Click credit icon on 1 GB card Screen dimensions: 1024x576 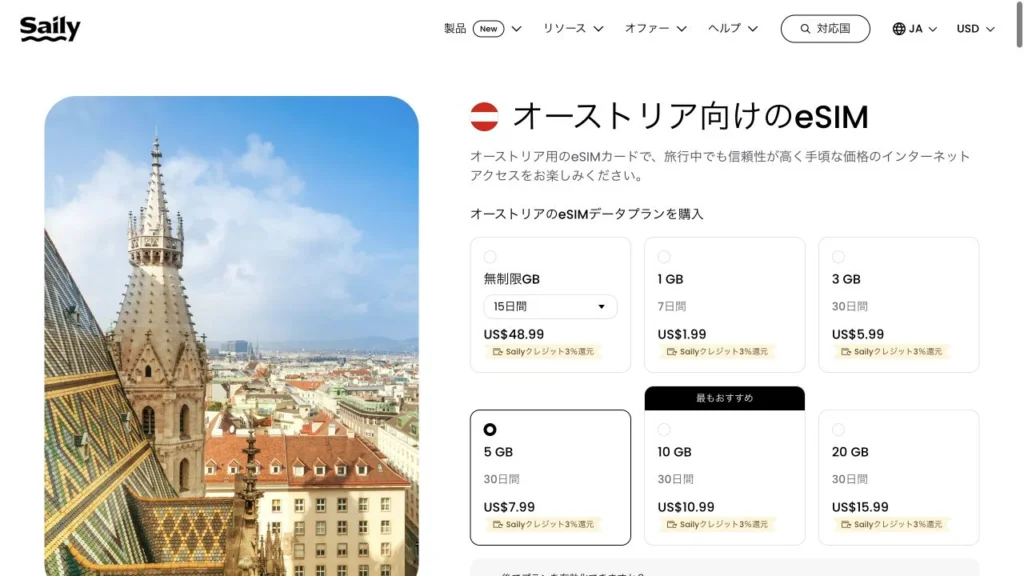pos(671,351)
